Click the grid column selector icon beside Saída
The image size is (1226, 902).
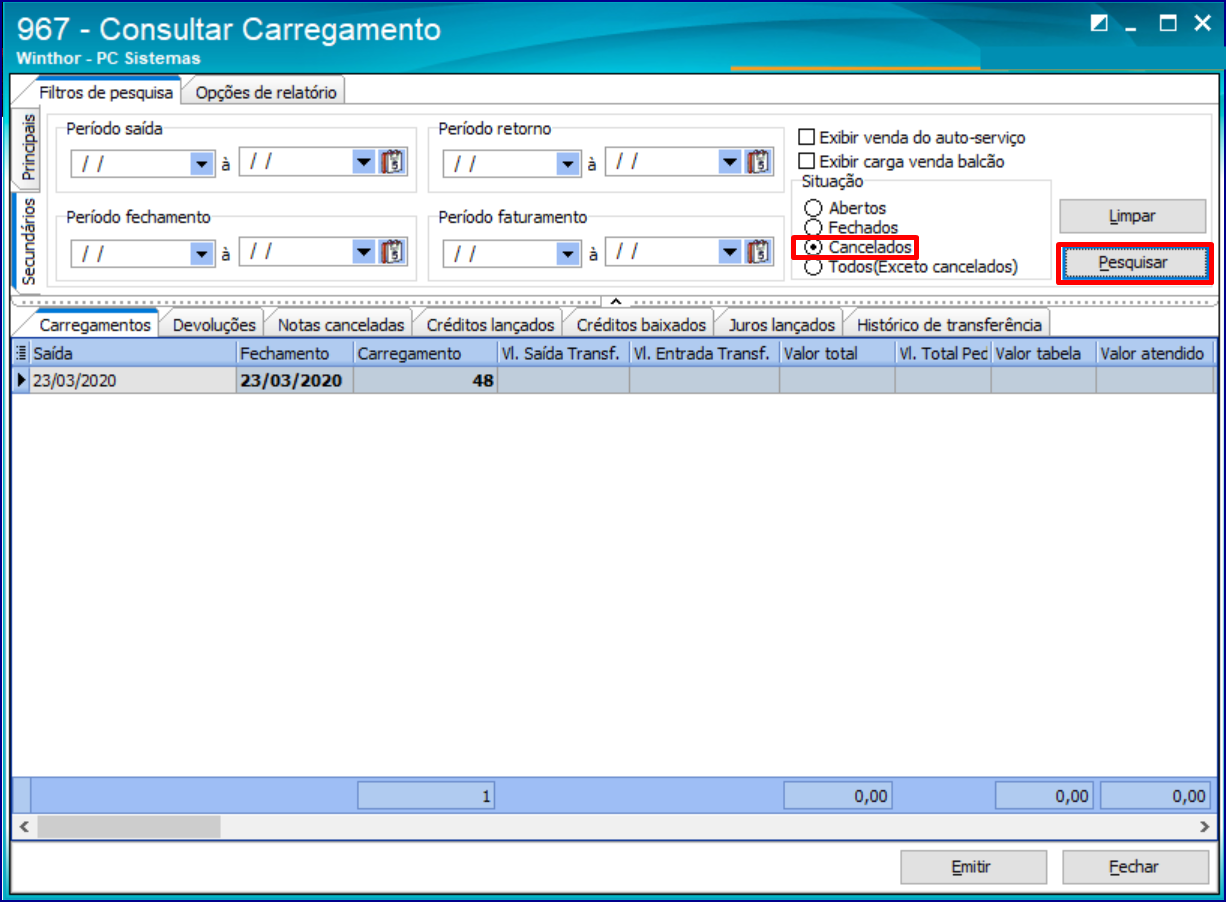pos(21,353)
